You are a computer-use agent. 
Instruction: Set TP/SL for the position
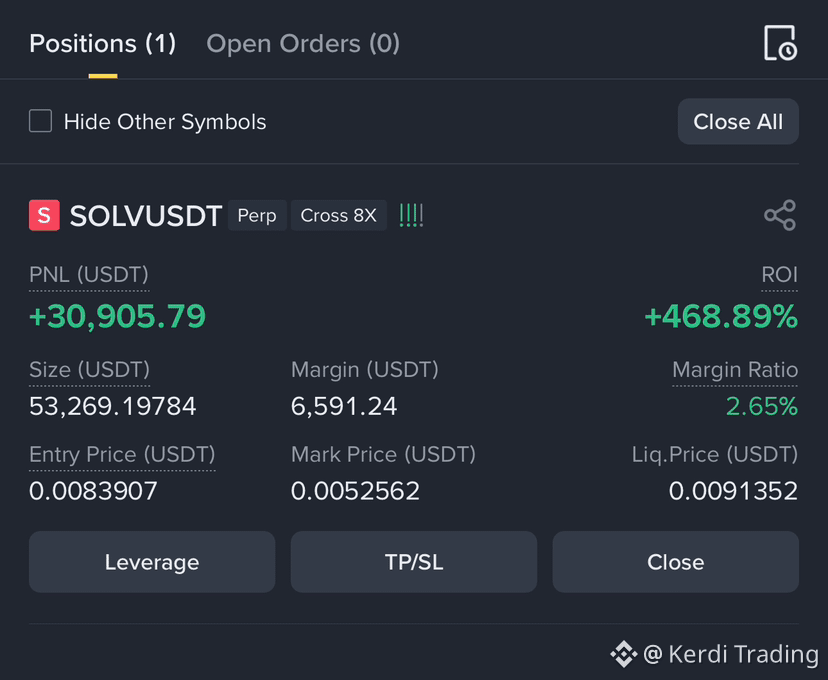(414, 562)
